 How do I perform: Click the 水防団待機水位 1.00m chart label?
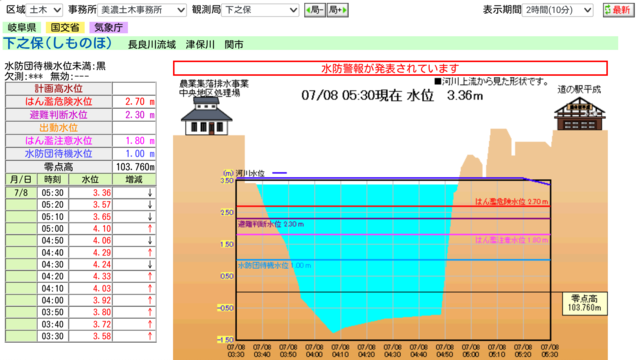point(274,265)
